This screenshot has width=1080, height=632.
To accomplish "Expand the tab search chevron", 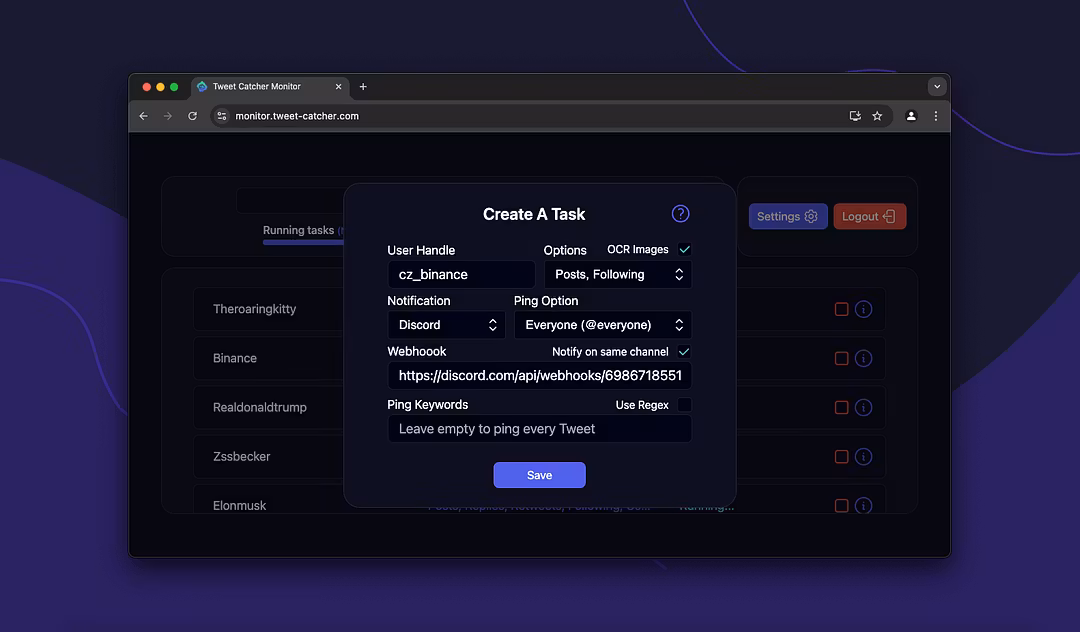I will click(x=936, y=87).
